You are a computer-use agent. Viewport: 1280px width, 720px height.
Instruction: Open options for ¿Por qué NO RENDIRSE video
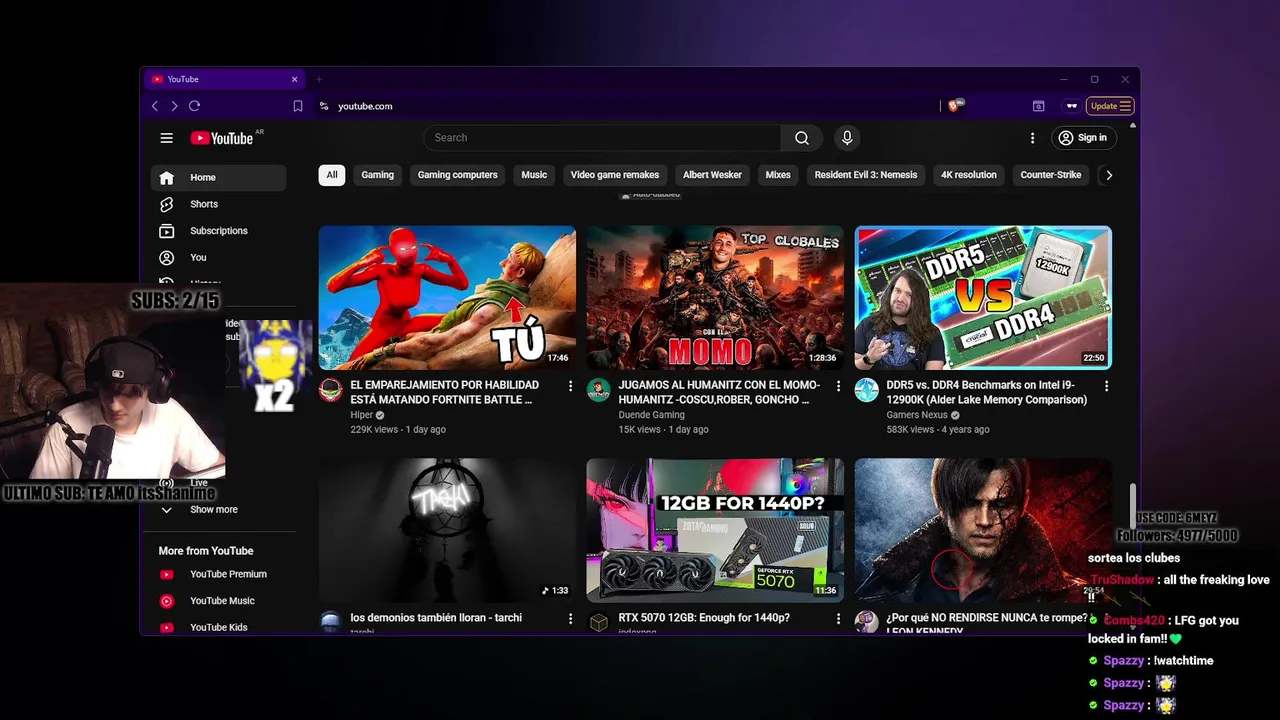[x=1106, y=619]
